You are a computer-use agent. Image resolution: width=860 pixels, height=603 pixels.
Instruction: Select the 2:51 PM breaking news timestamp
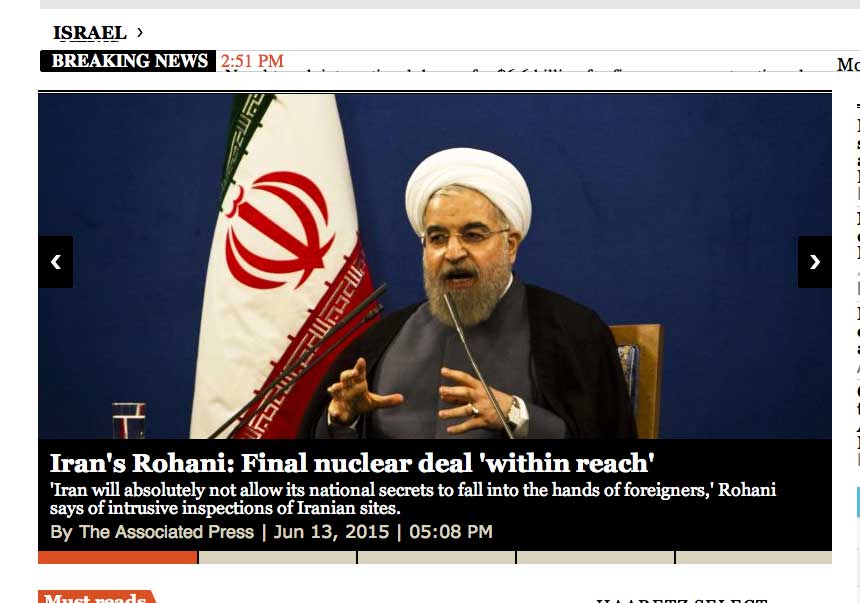[252, 60]
